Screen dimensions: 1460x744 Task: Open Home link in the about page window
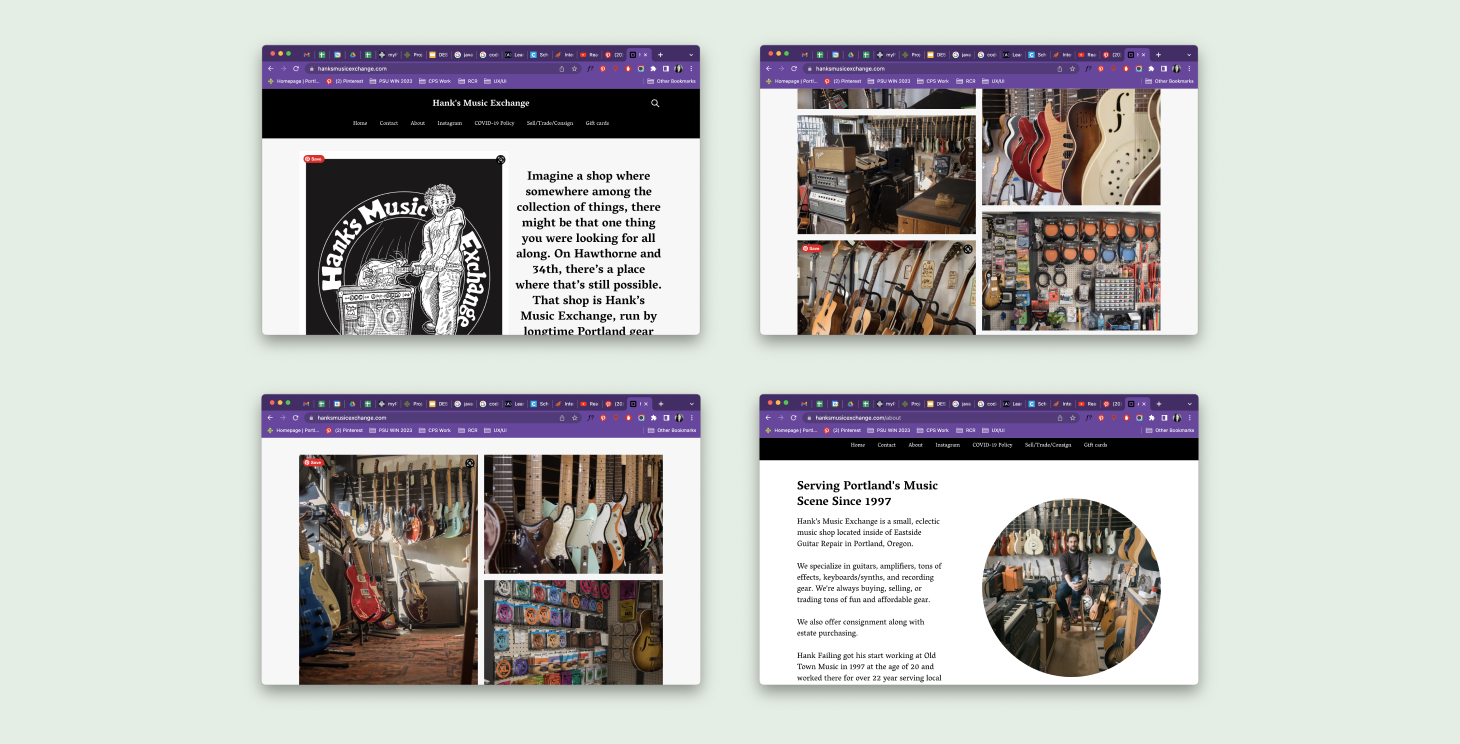point(858,445)
